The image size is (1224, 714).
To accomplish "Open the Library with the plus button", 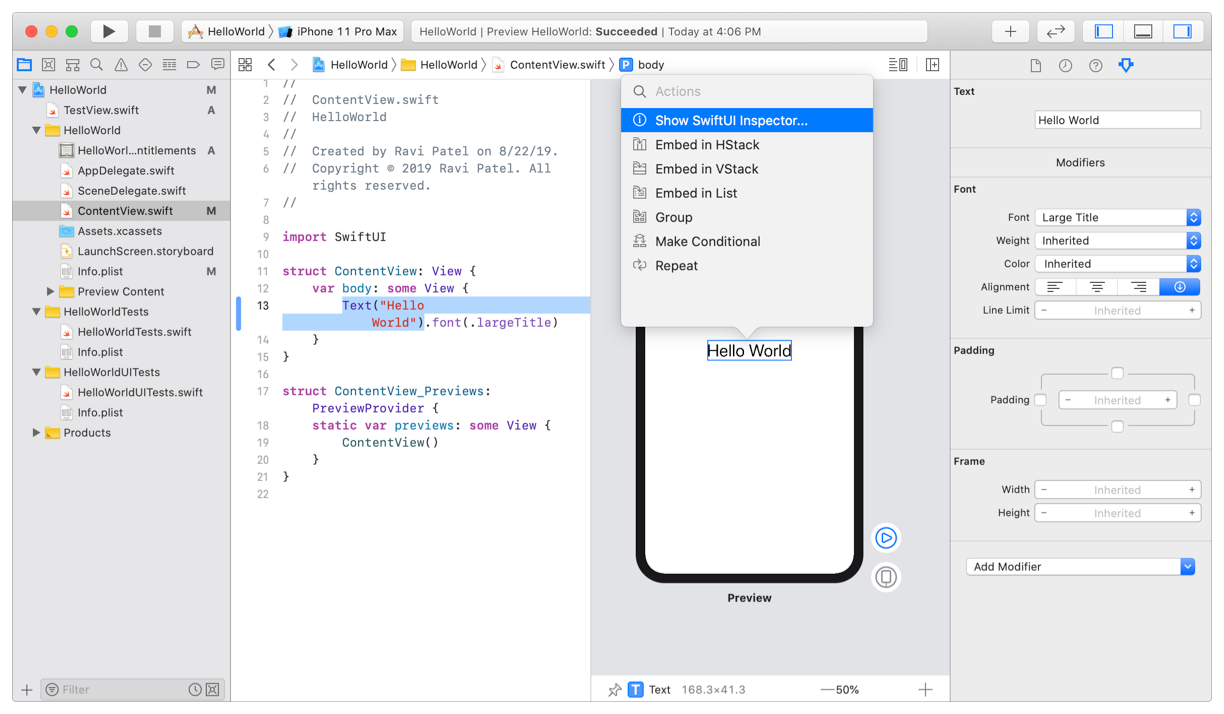I will [x=1010, y=31].
